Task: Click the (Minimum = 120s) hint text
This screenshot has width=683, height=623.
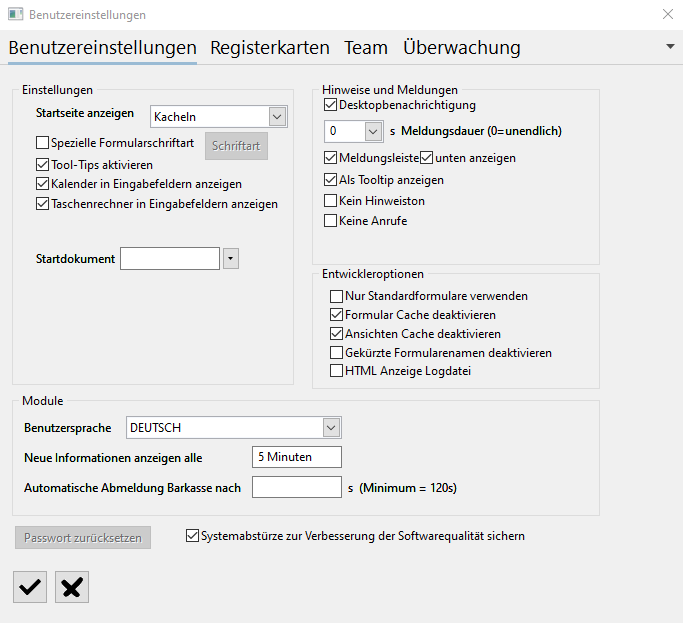Action: 408,488
